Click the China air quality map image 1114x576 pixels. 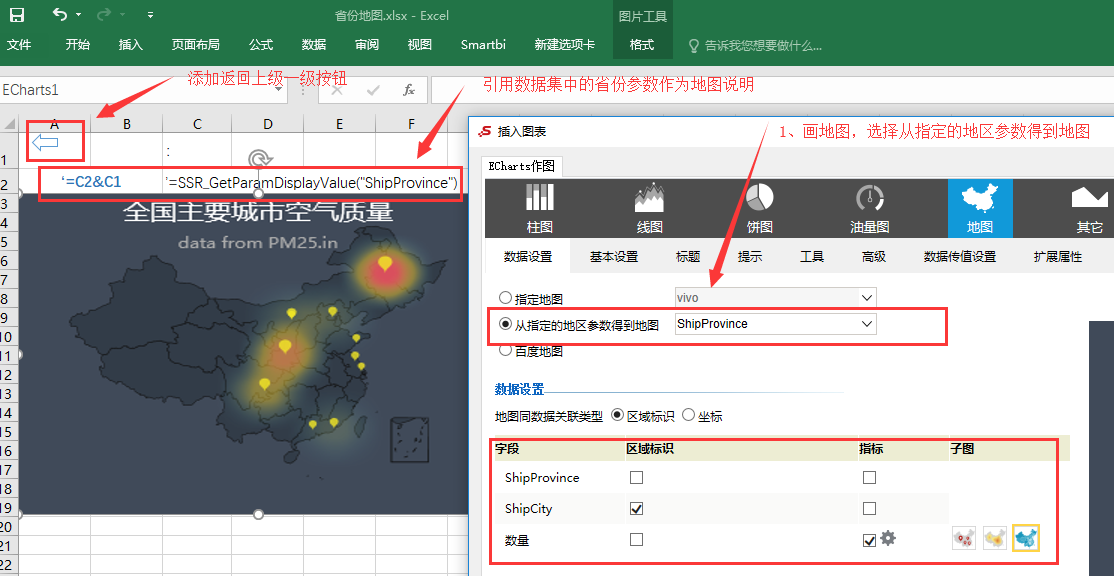tap(244, 352)
